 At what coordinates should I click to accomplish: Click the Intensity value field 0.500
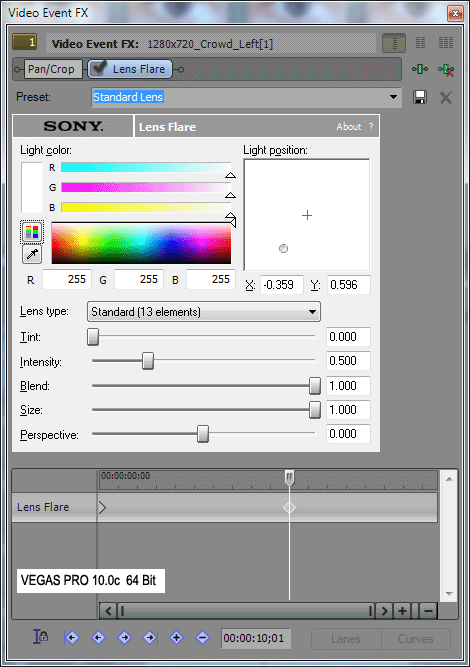(348, 361)
